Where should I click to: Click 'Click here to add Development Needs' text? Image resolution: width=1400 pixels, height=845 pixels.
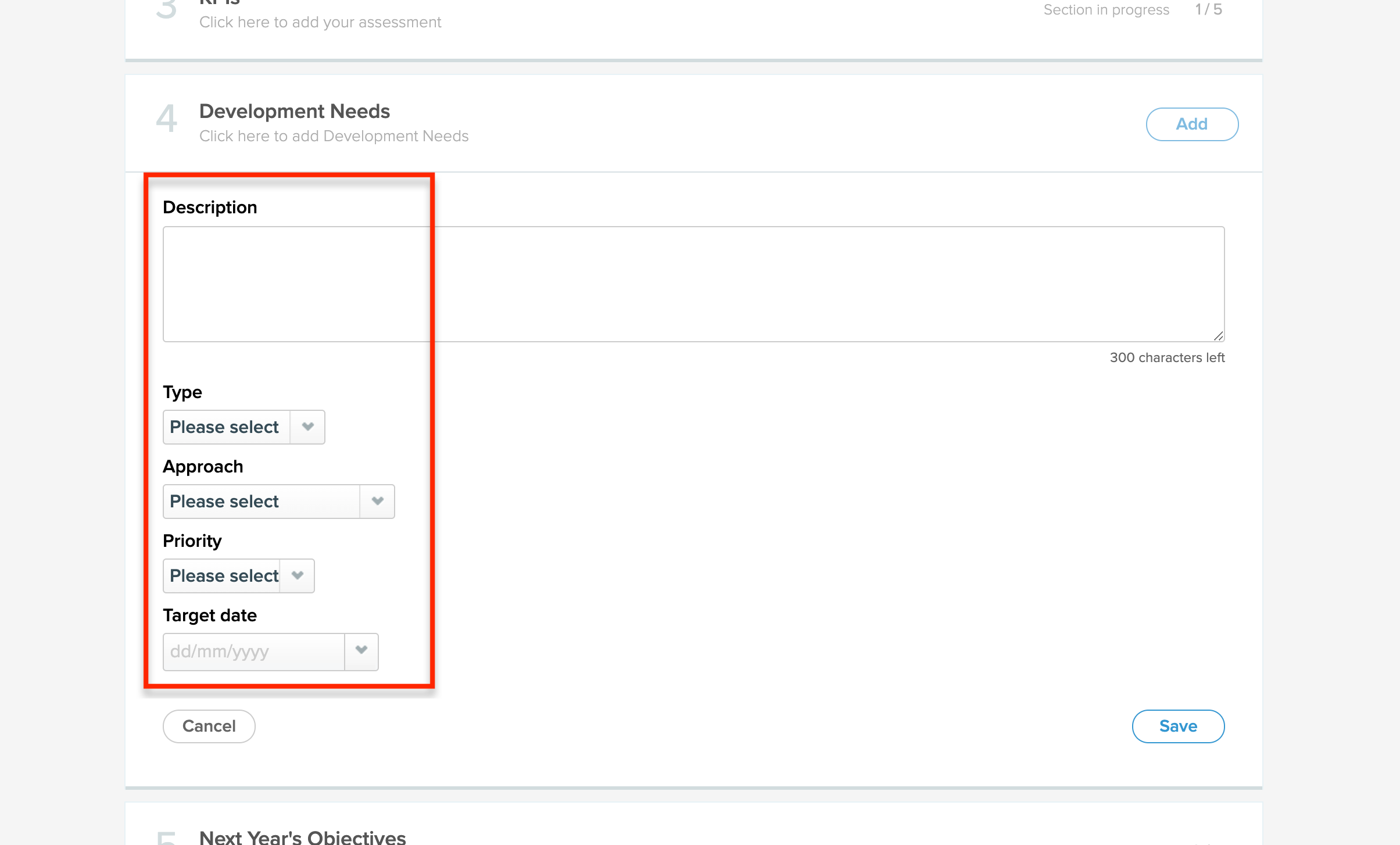click(334, 136)
